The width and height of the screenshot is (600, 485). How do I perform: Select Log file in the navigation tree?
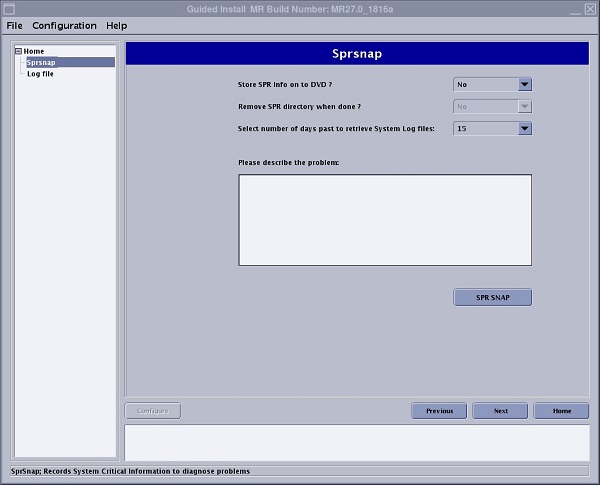tap(41, 73)
